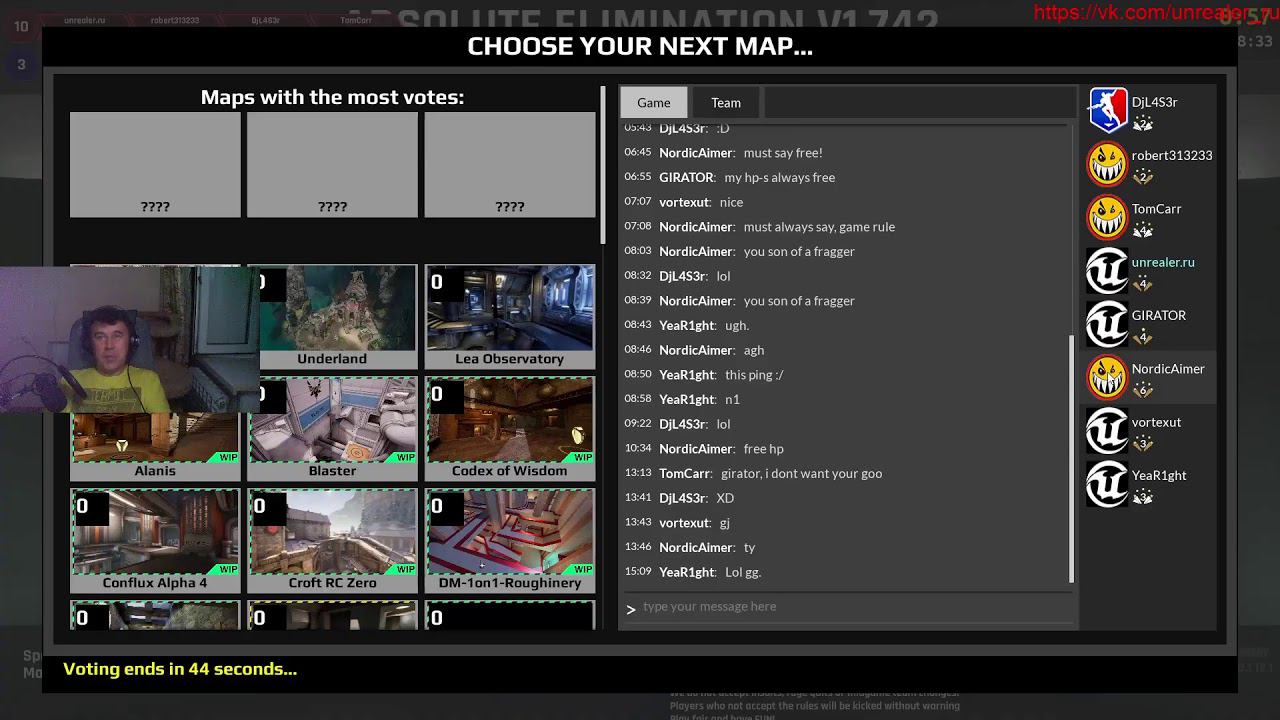The width and height of the screenshot is (1280, 720).
Task: Click the map list scrollbar thumb
Action: pyautogui.click(x=603, y=165)
